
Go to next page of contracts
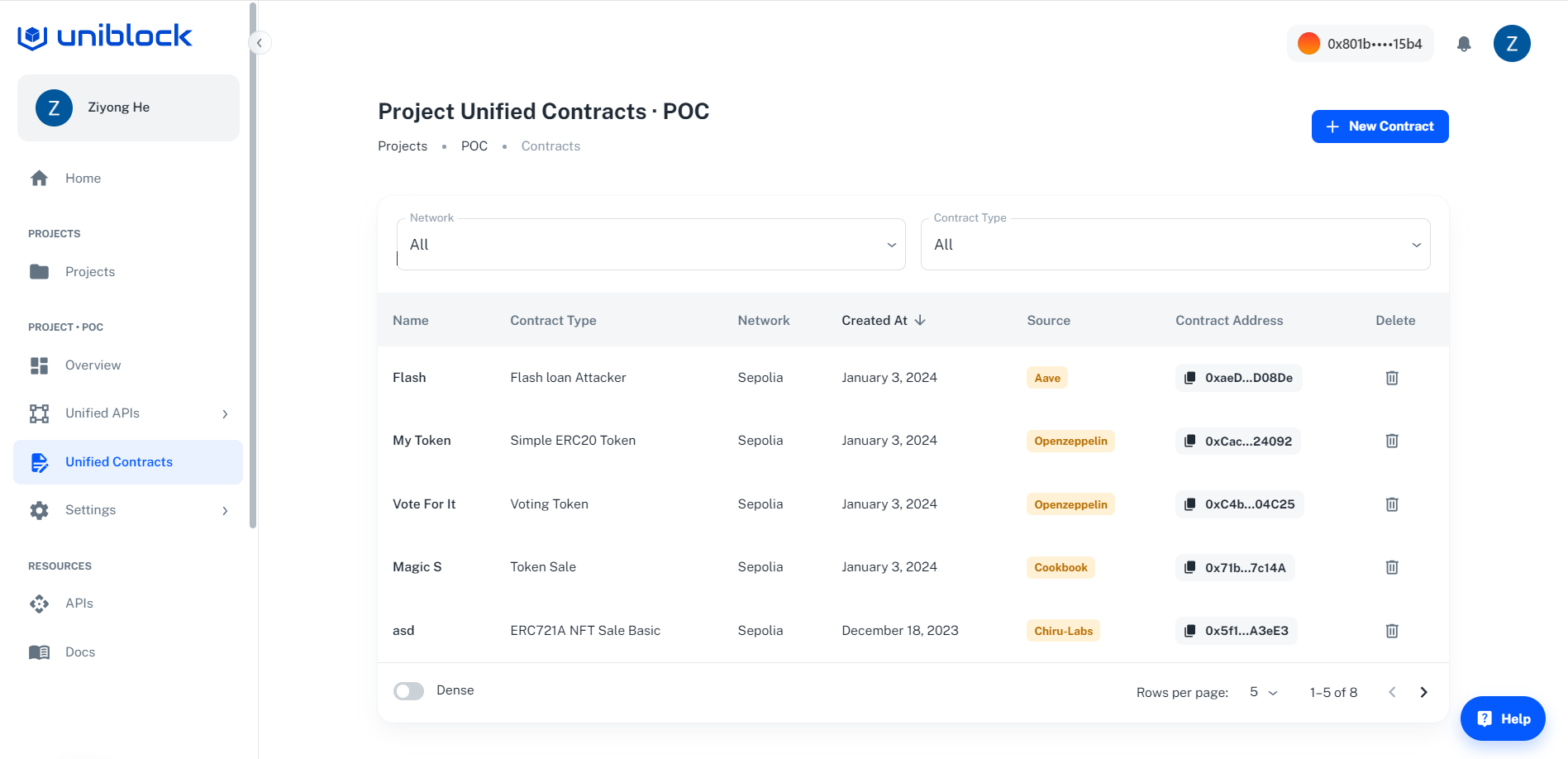click(1423, 692)
